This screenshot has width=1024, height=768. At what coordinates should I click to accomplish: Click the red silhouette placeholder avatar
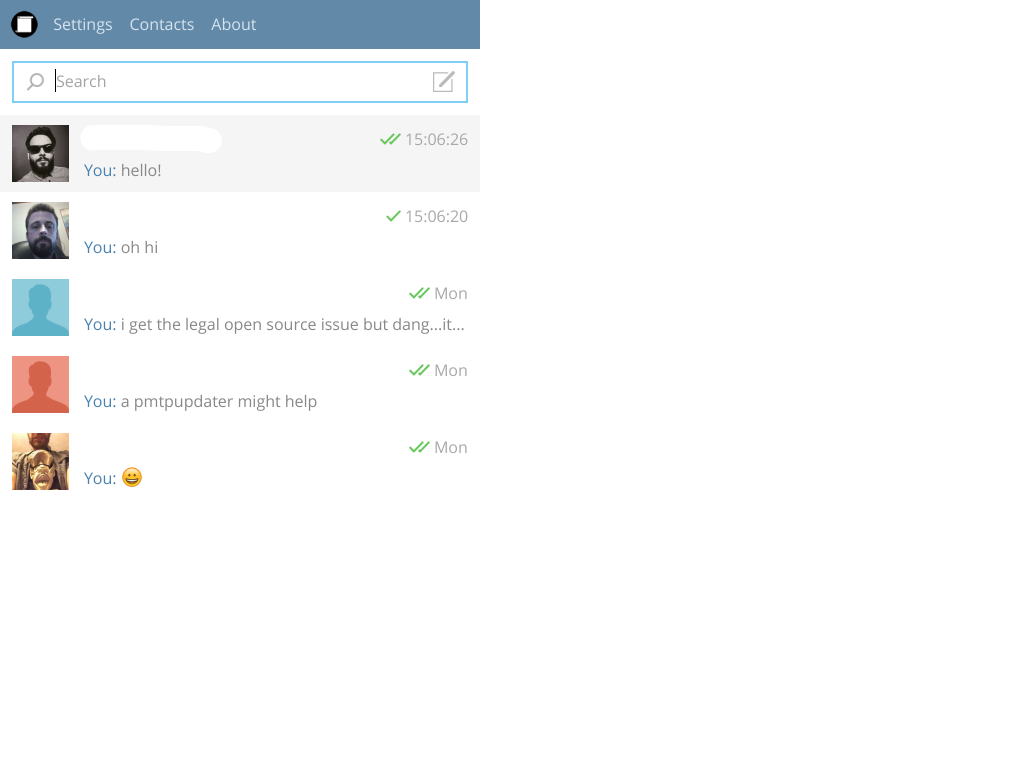point(40,385)
